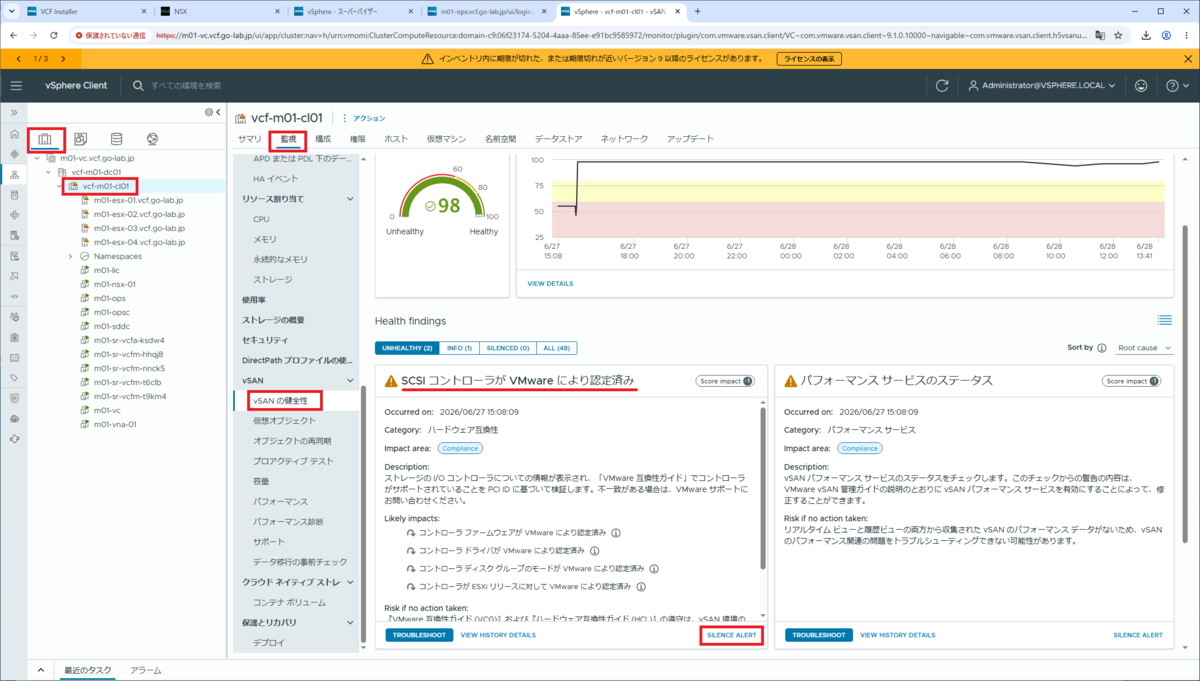1200x681 pixels.
Task: Open the Administrator@VSPHERE.LOCAL user menu
Action: click(1043, 86)
